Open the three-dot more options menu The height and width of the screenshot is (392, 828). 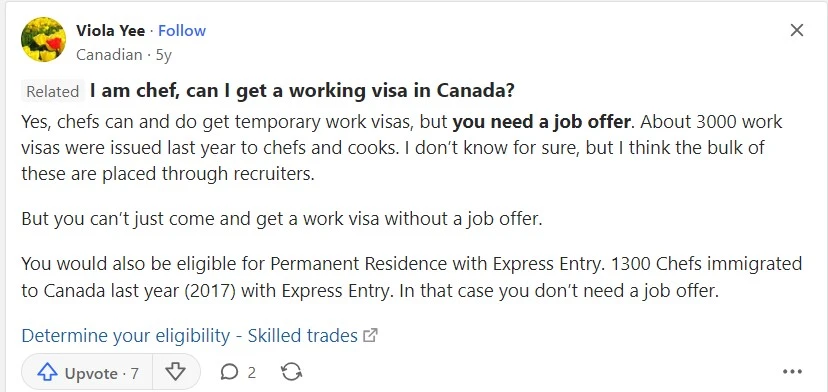point(792,372)
